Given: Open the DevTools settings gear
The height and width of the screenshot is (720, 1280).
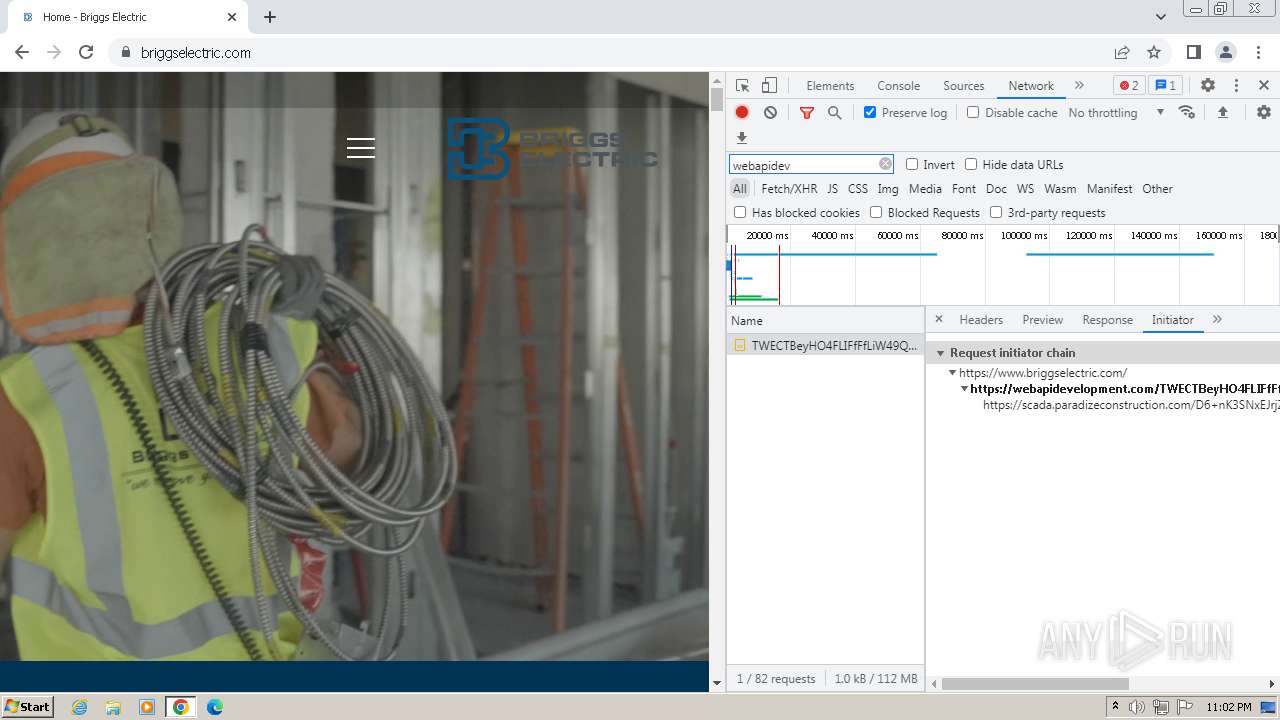Looking at the screenshot, I should pos(1208,86).
